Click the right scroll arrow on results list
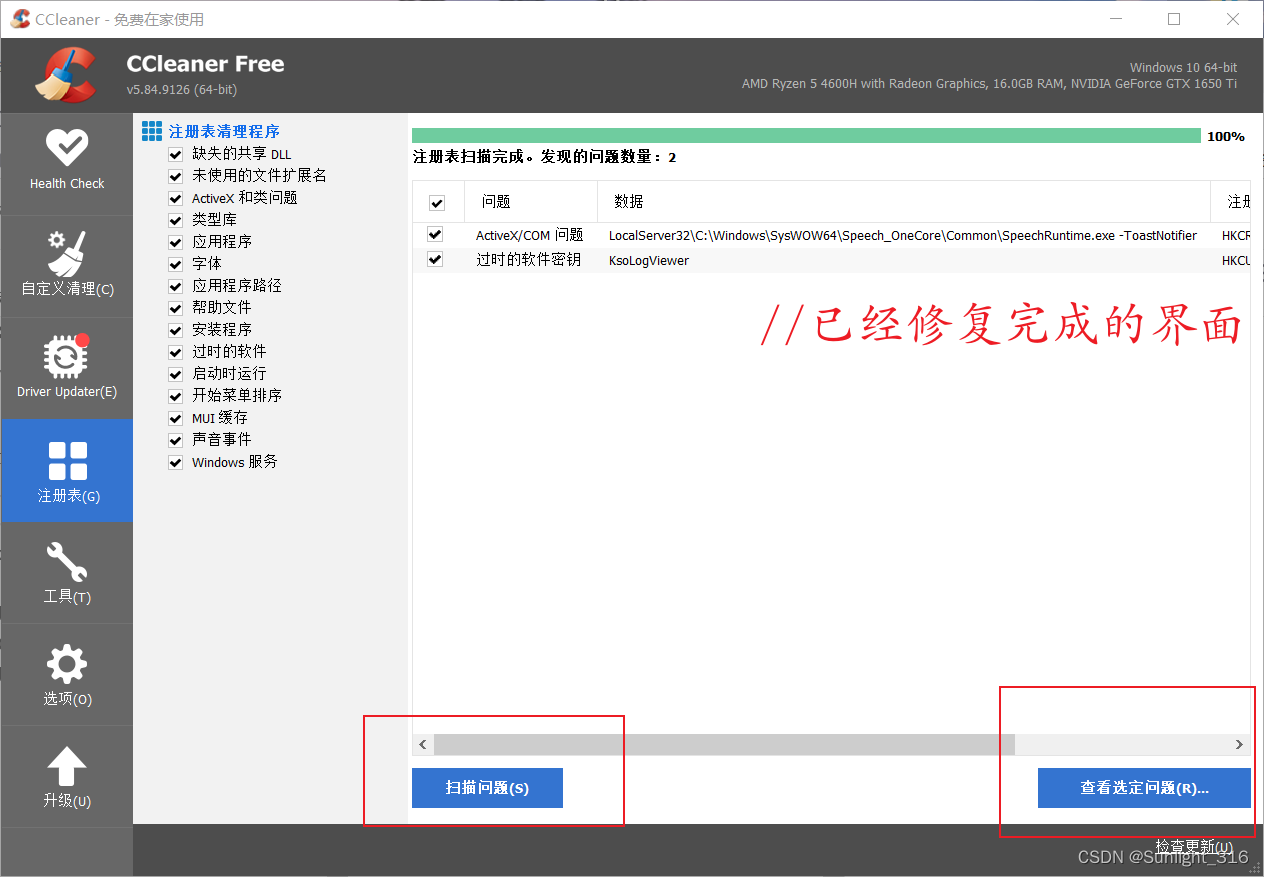1264x877 pixels. tap(1240, 744)
